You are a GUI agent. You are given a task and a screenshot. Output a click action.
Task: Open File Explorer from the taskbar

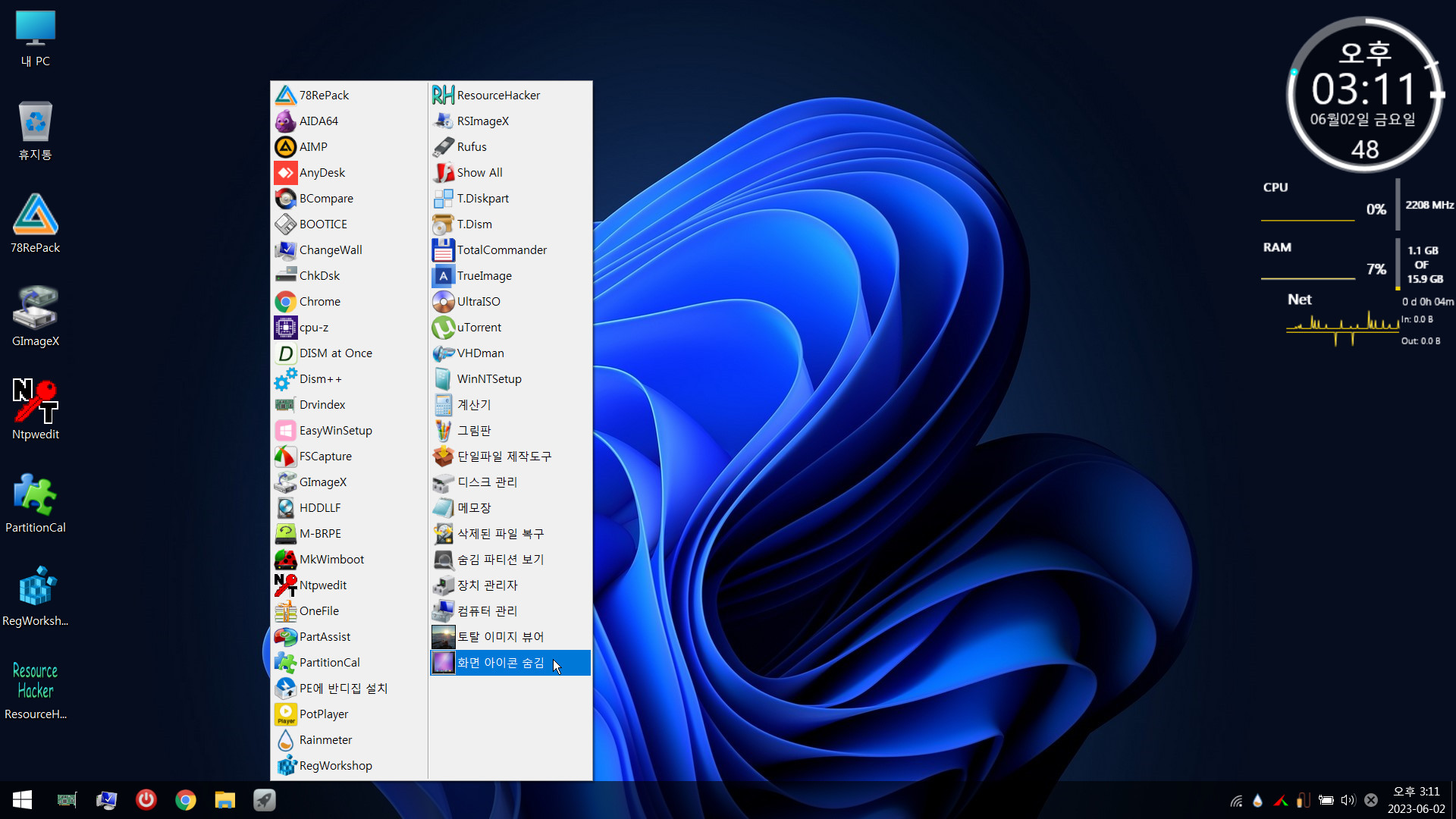(225, 800)
